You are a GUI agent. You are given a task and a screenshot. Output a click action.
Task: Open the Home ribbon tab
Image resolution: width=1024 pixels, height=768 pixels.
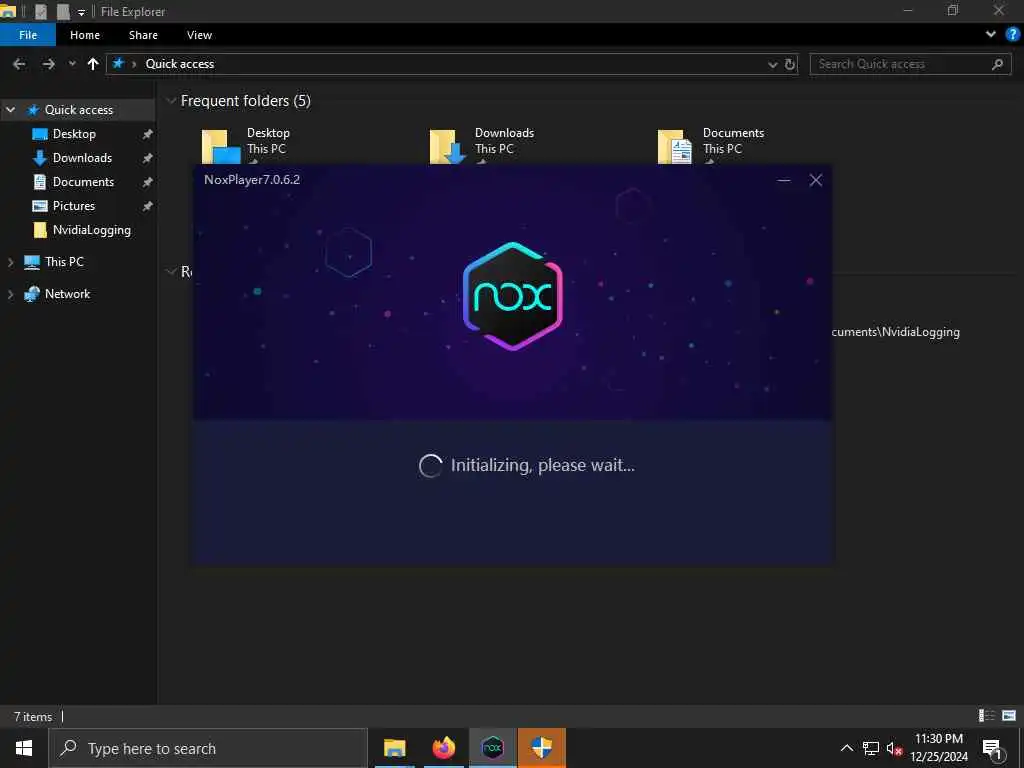click(85, 35)
